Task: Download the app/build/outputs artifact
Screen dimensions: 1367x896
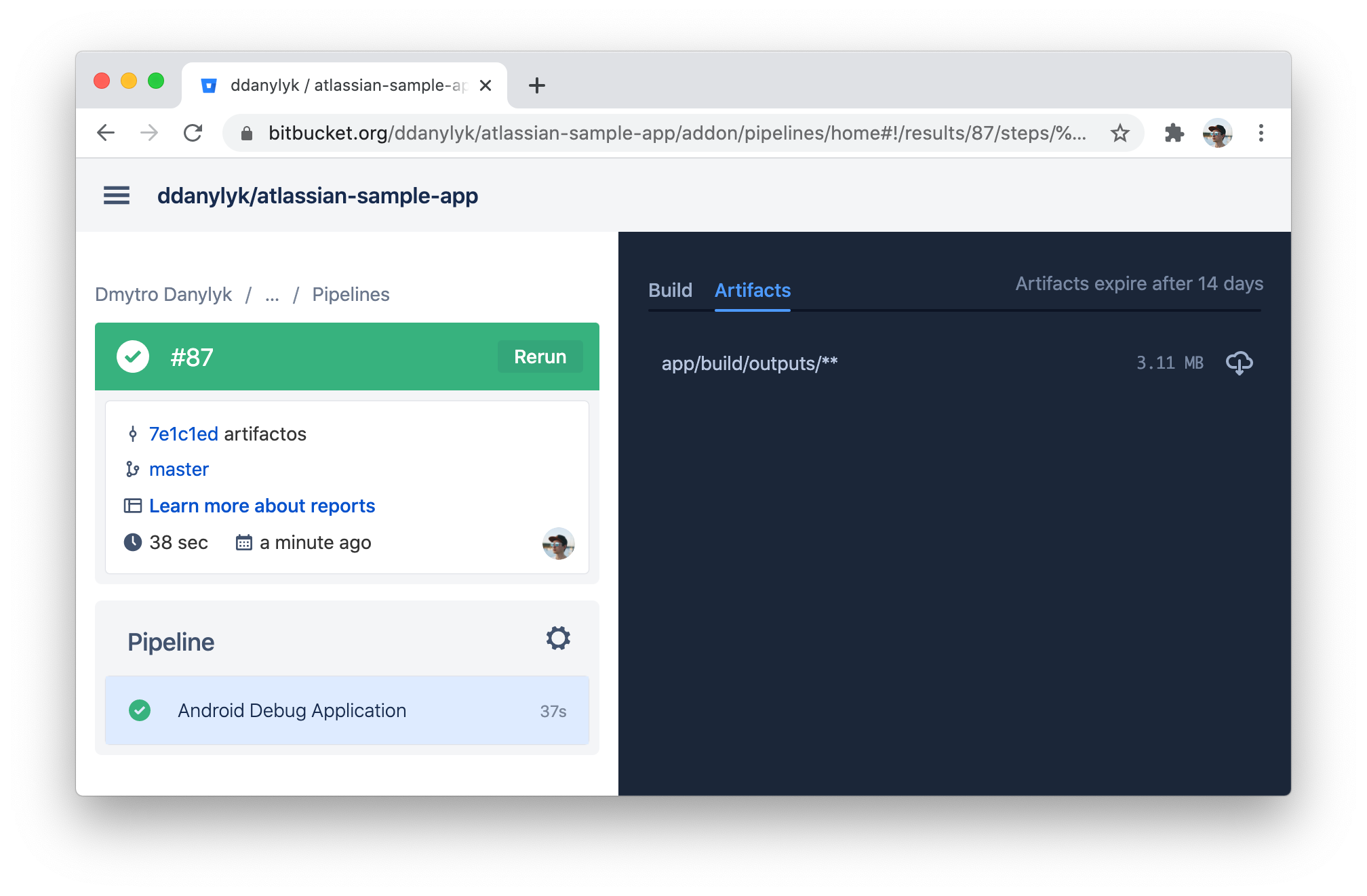Action: click(1239, 363)
